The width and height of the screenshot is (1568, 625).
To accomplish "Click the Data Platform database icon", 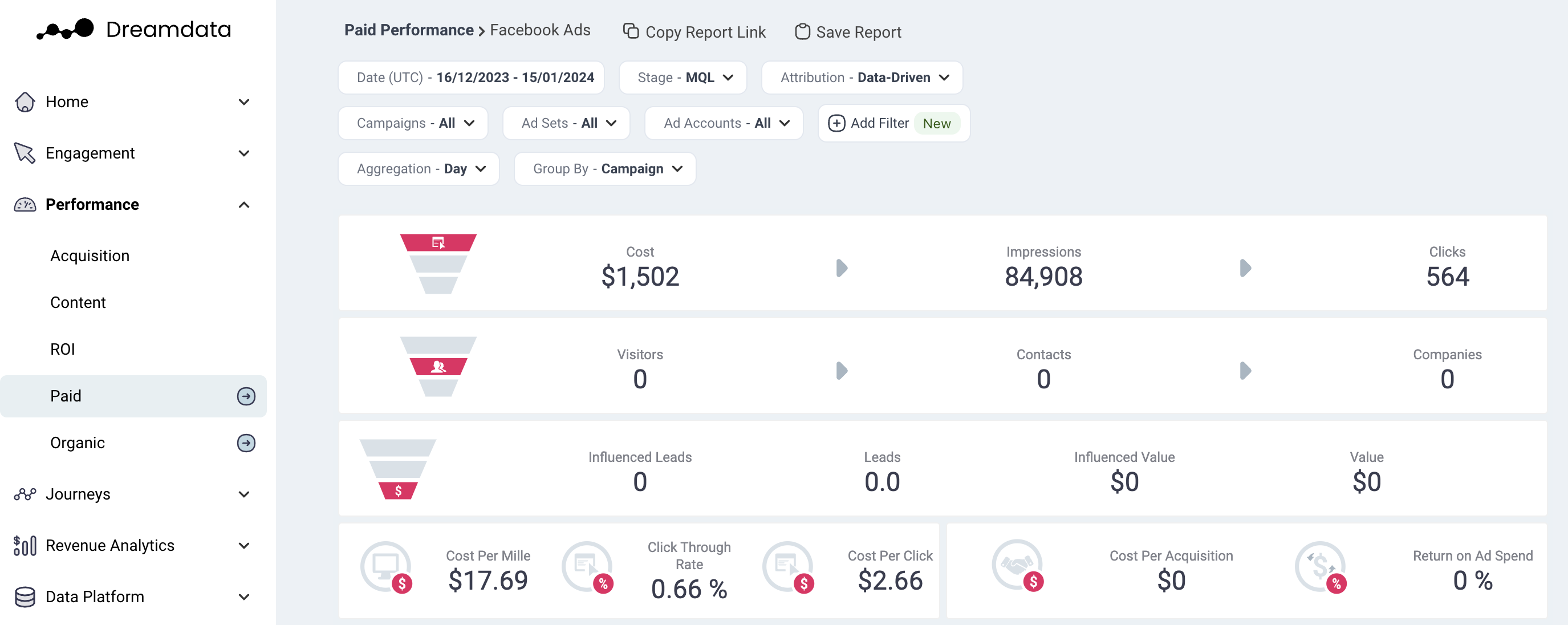I will (25, 597).
